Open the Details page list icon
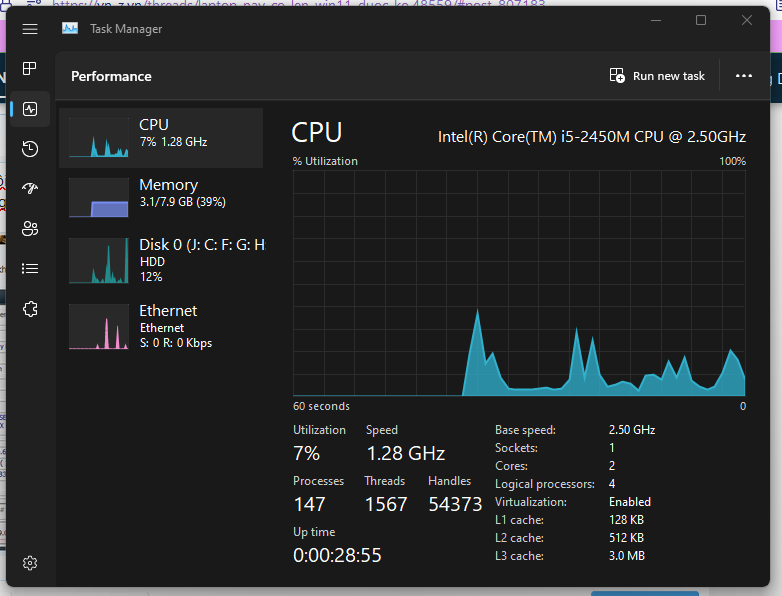The width and height of the screenshot is (782, 596). tap(30, 269)
